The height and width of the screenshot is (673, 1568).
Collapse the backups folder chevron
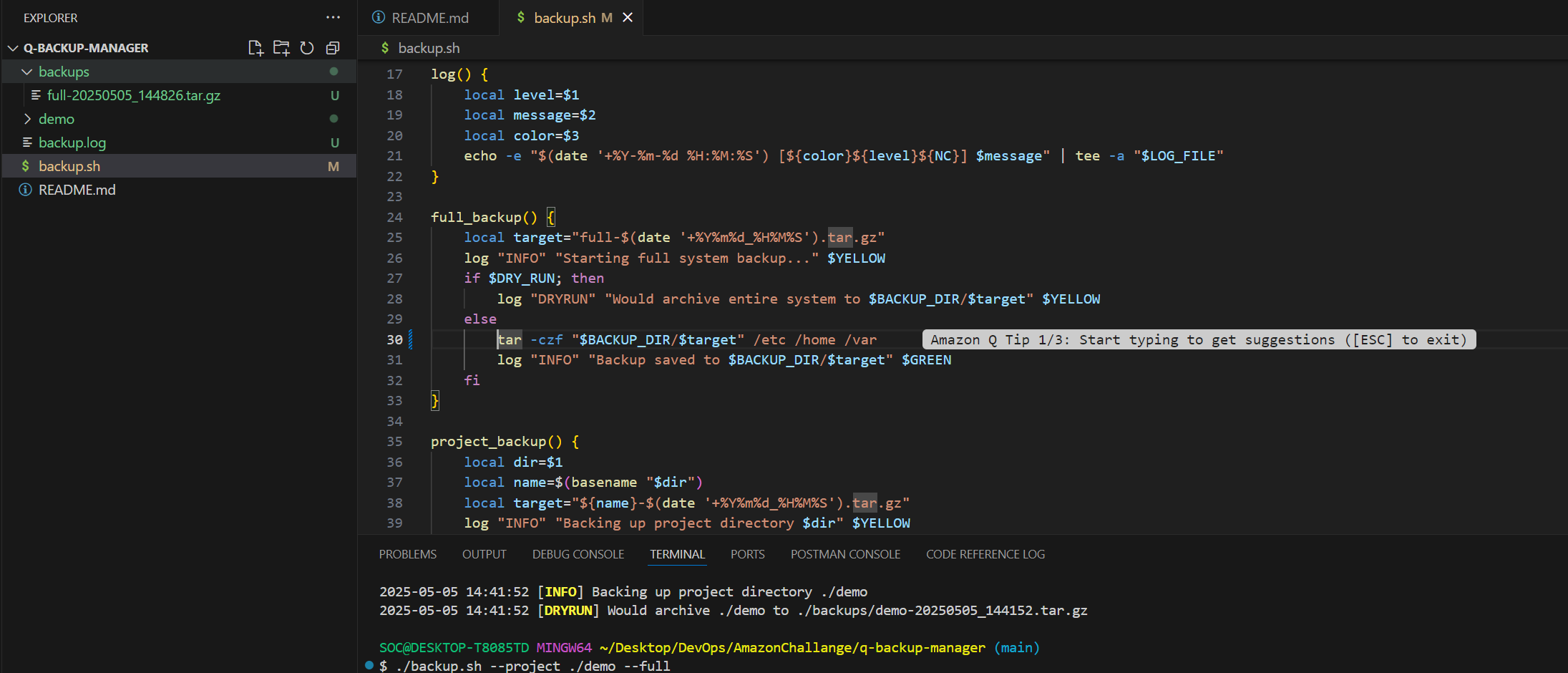point(27,72)
